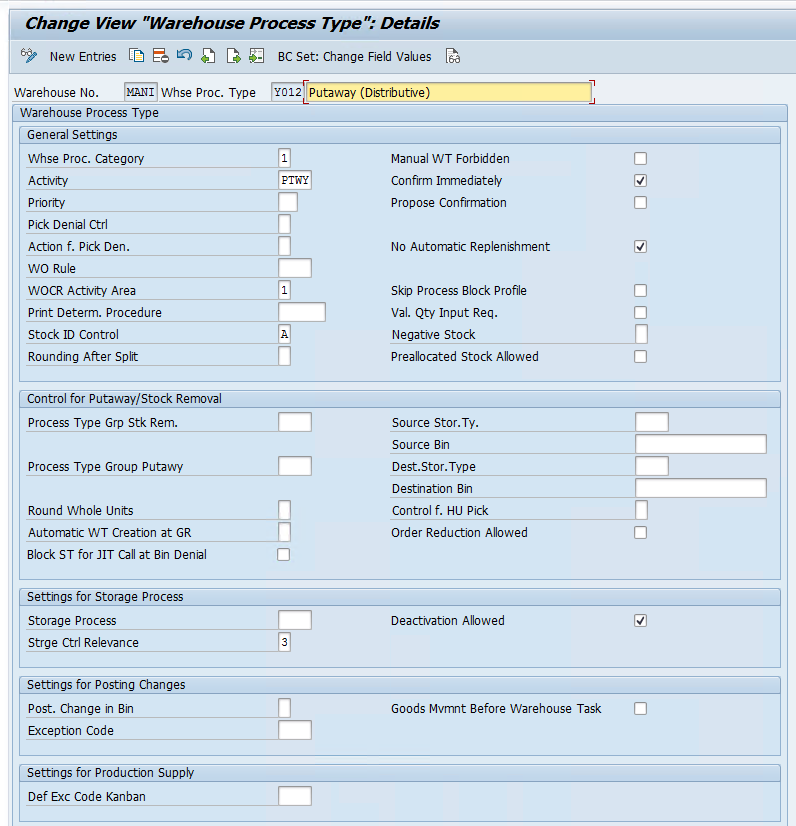Focus Dest.Stor.Type field

coord(652,466)
